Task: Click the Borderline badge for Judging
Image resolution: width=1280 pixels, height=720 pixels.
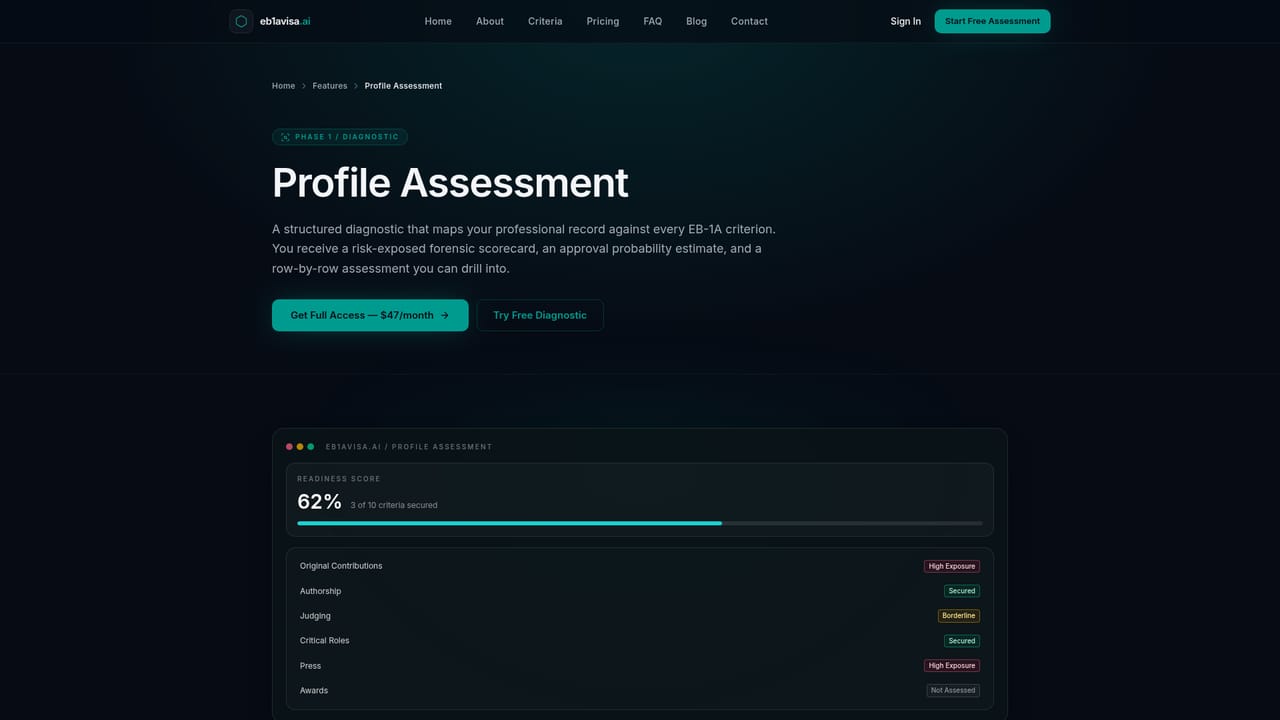Action: pos(959,616)
